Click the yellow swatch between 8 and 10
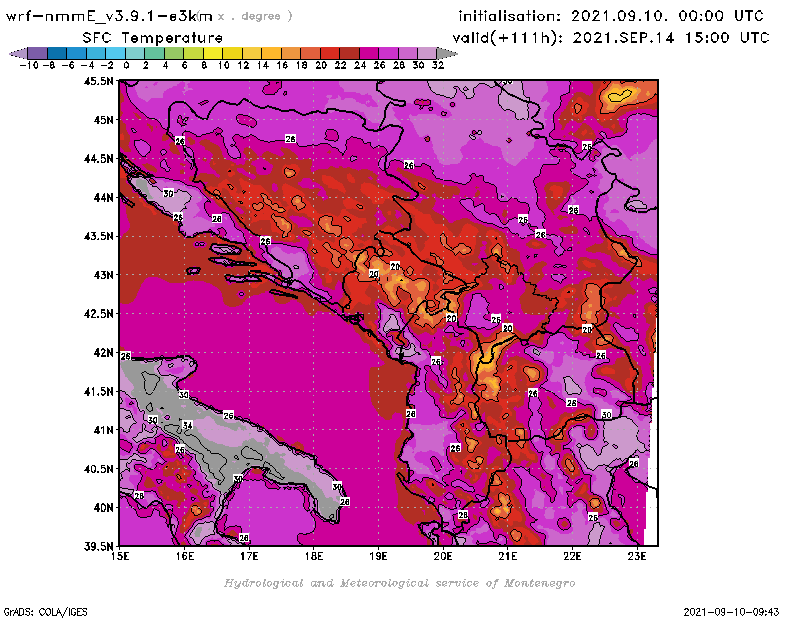 (213, 53)
